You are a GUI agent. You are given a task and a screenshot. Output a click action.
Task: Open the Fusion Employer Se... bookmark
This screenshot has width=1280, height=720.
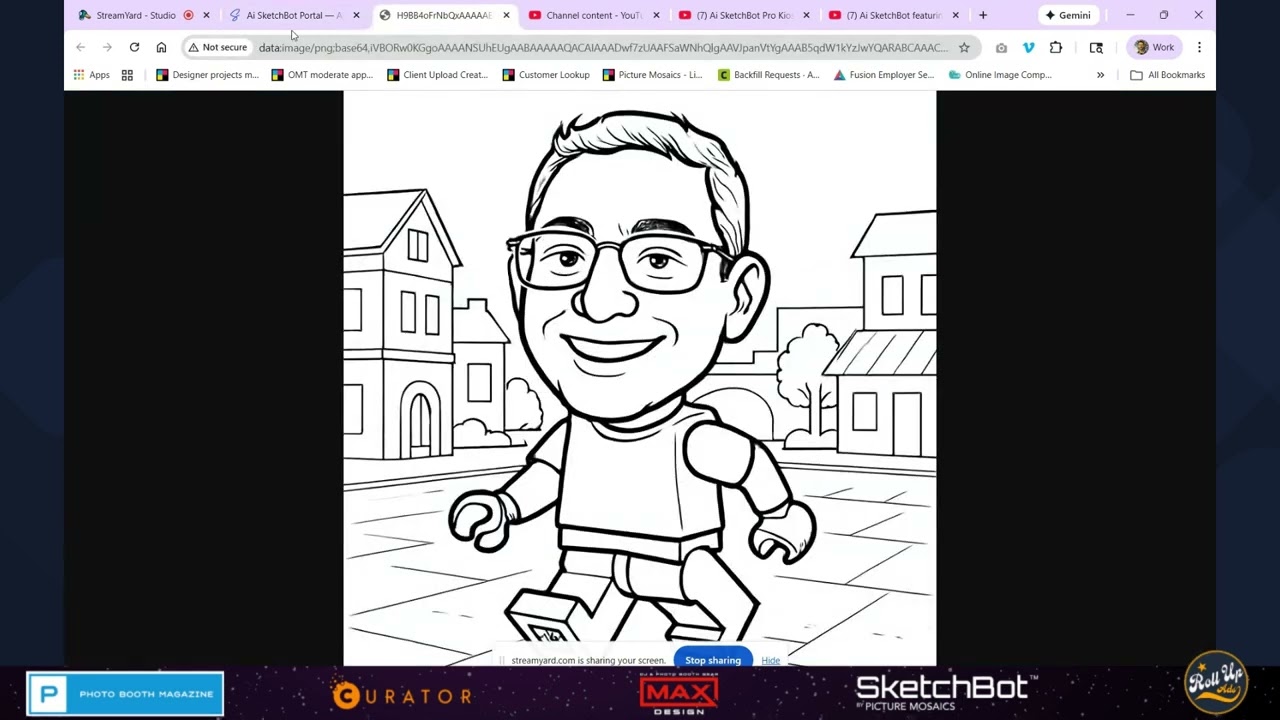pos(883,75)
